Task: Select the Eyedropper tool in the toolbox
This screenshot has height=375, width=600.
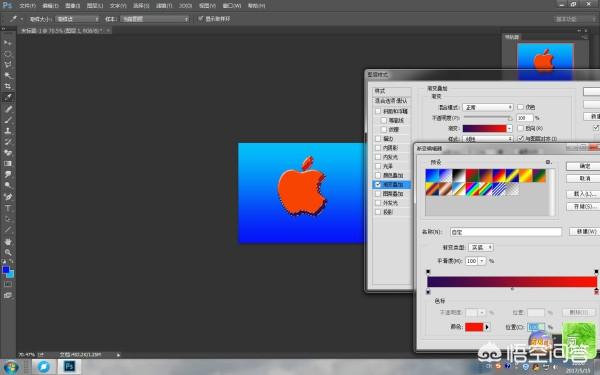Action: pyautogui.click(x=8, y=97)
